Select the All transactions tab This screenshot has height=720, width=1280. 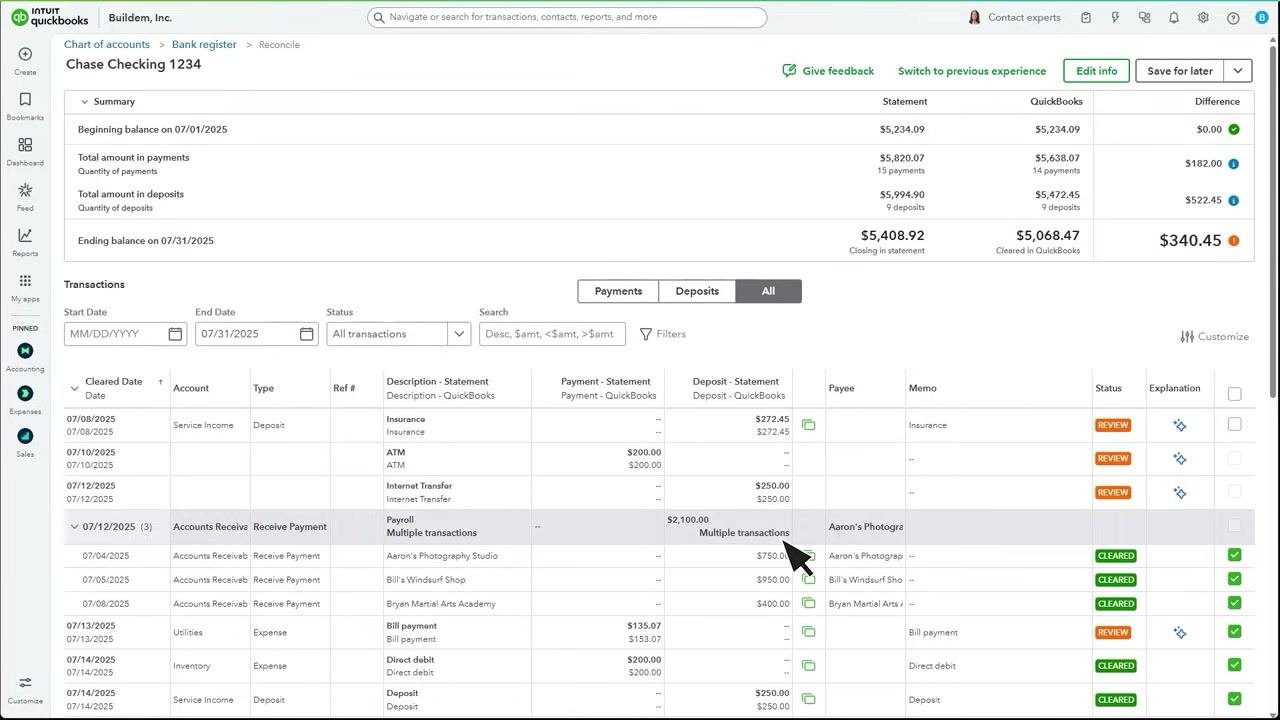tap(768, 291)
